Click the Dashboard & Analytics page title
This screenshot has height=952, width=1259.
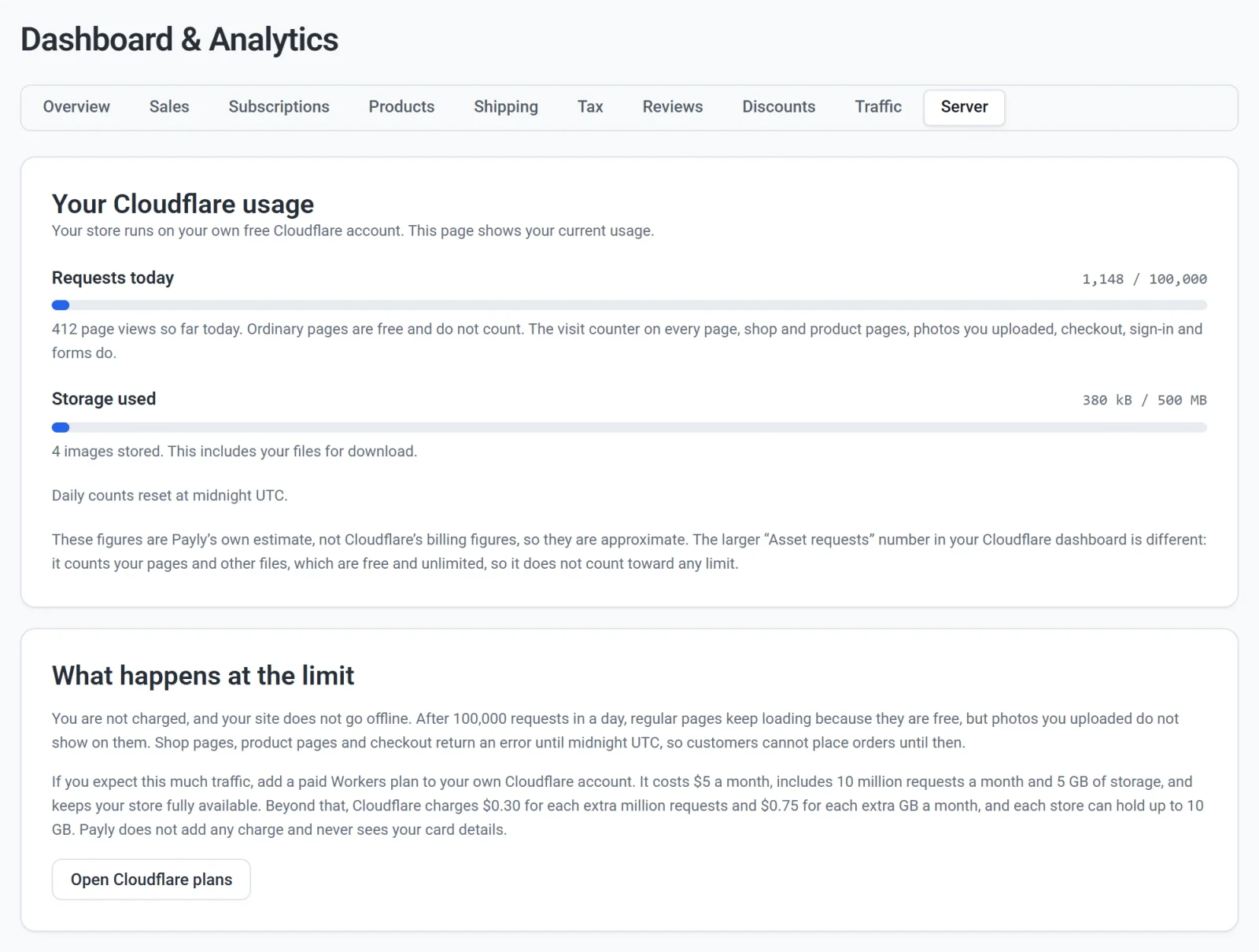pos(179,39)
